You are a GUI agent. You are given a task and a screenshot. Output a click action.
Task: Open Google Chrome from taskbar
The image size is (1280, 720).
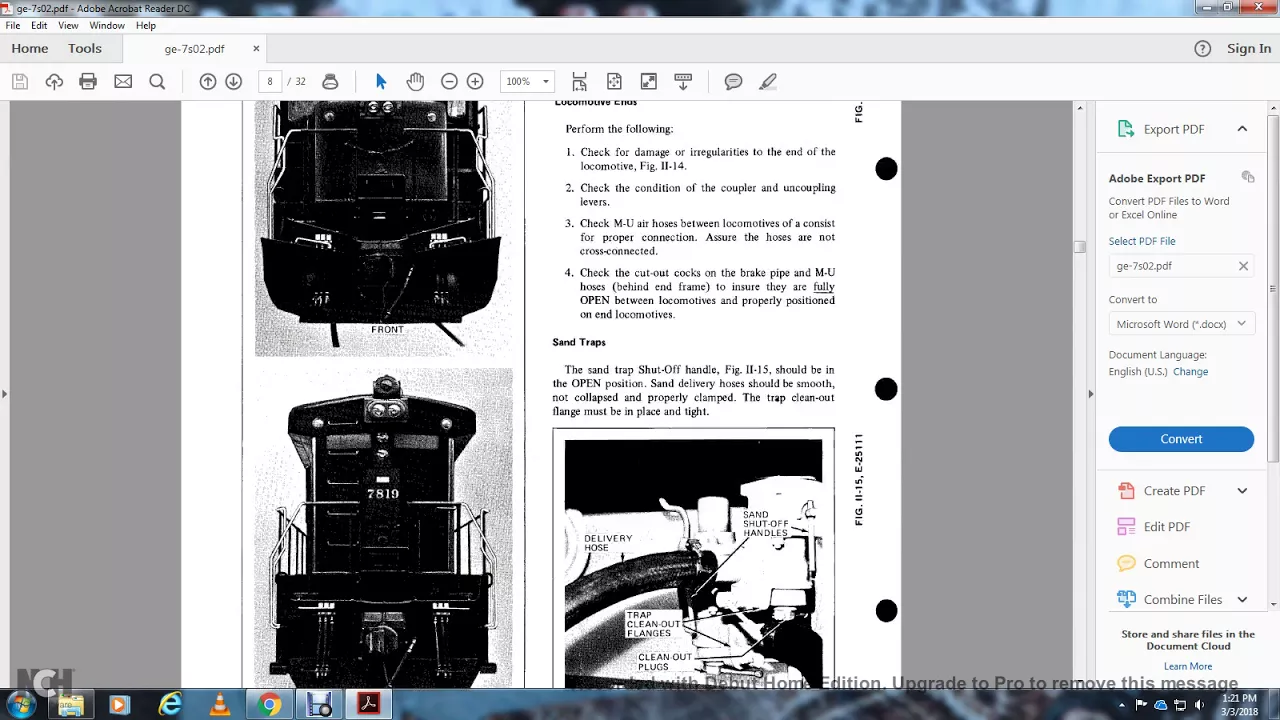pyautogui.click(x=269, y=704)
